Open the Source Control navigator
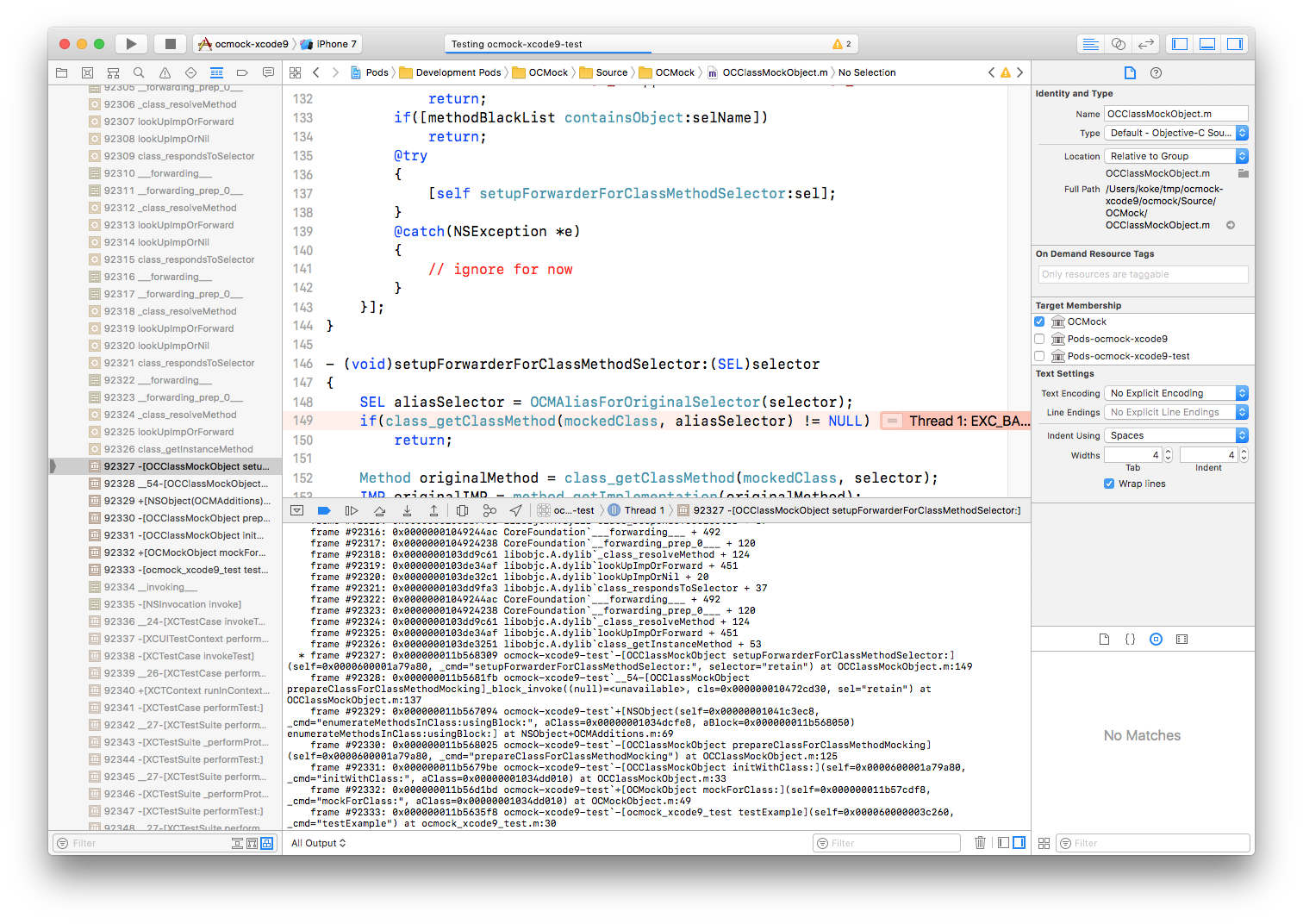 (87, 73)
